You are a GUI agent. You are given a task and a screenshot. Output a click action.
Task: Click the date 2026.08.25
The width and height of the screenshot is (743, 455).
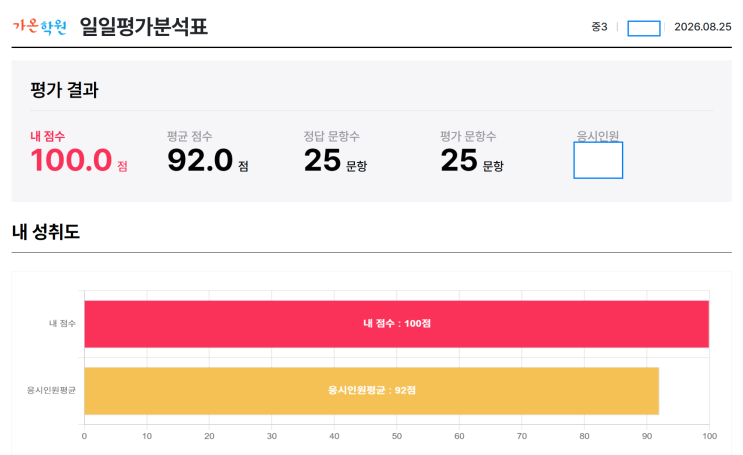point(703,27)
